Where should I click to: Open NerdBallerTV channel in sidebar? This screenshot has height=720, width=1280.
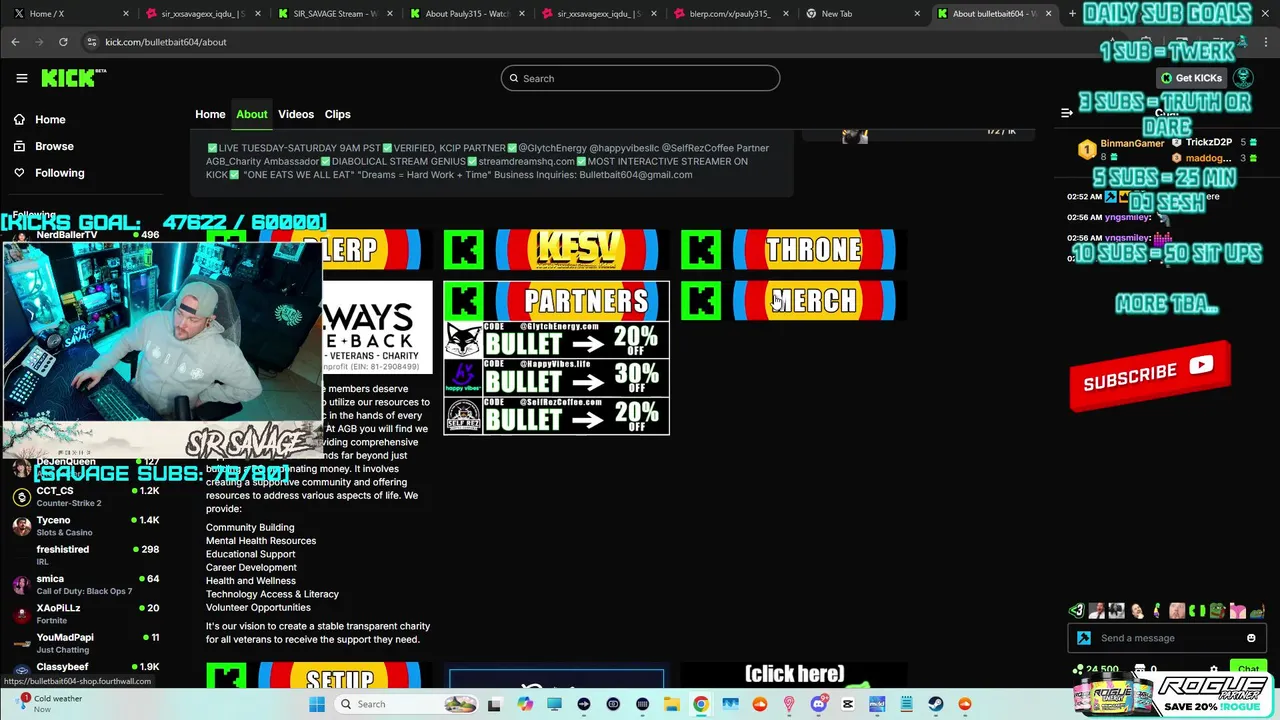(86, 235)
